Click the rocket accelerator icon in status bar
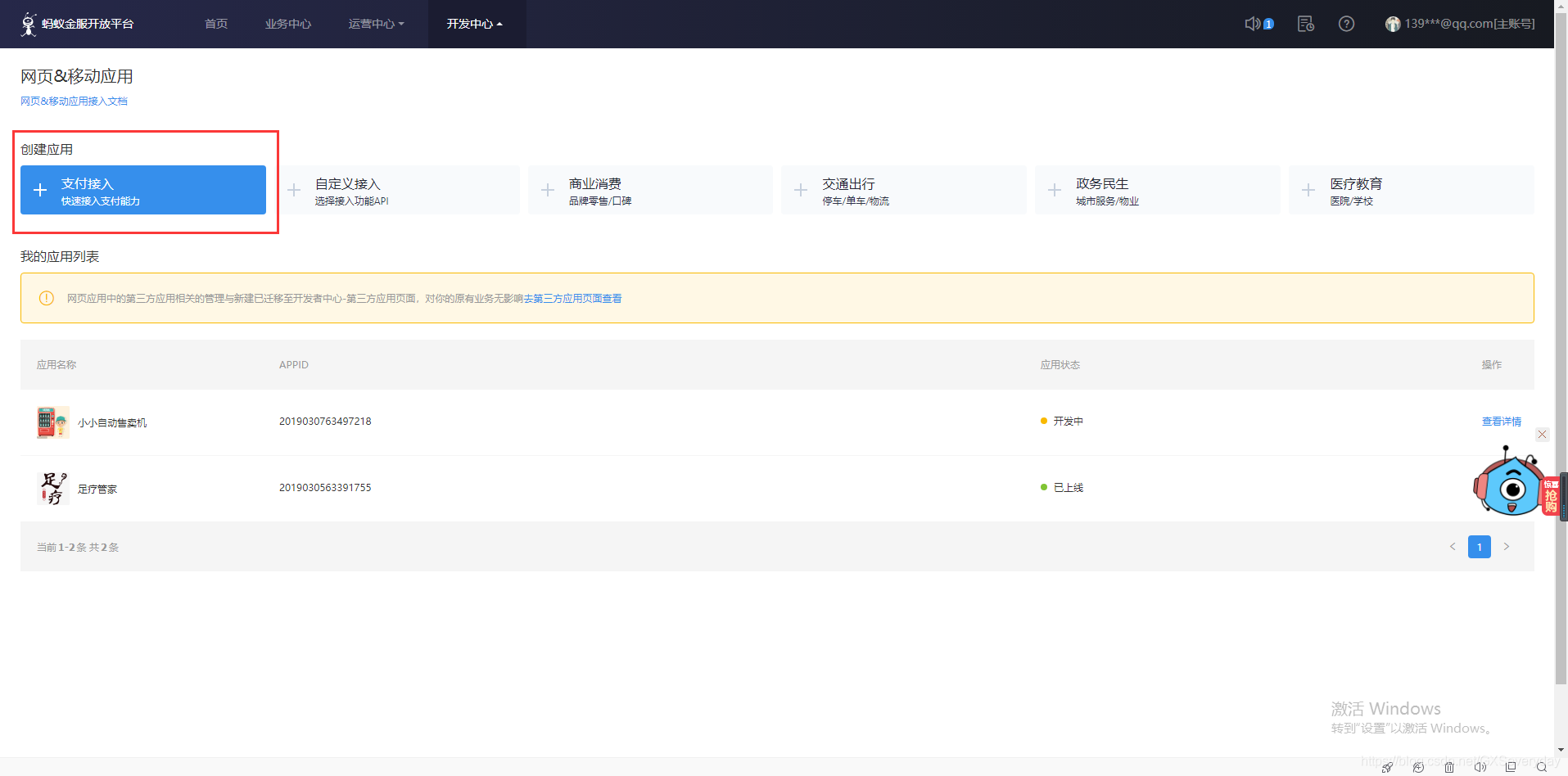The image size is (1568, 776). tap(1387, 767)
